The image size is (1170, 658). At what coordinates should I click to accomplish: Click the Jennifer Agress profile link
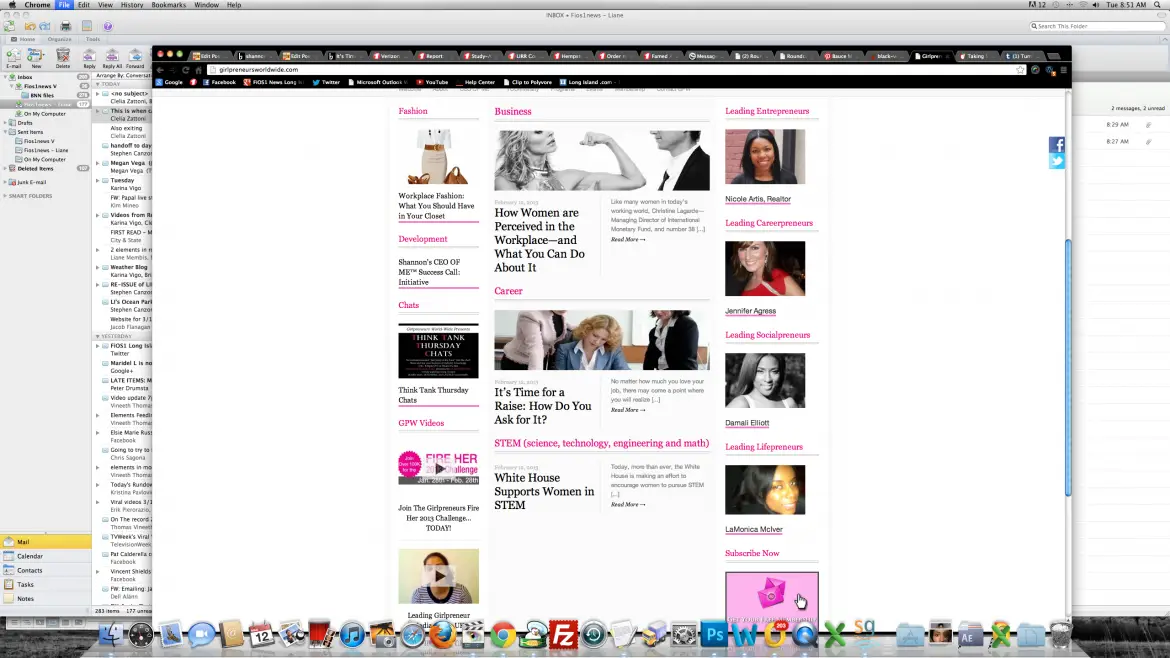click(x=750, y=311)
